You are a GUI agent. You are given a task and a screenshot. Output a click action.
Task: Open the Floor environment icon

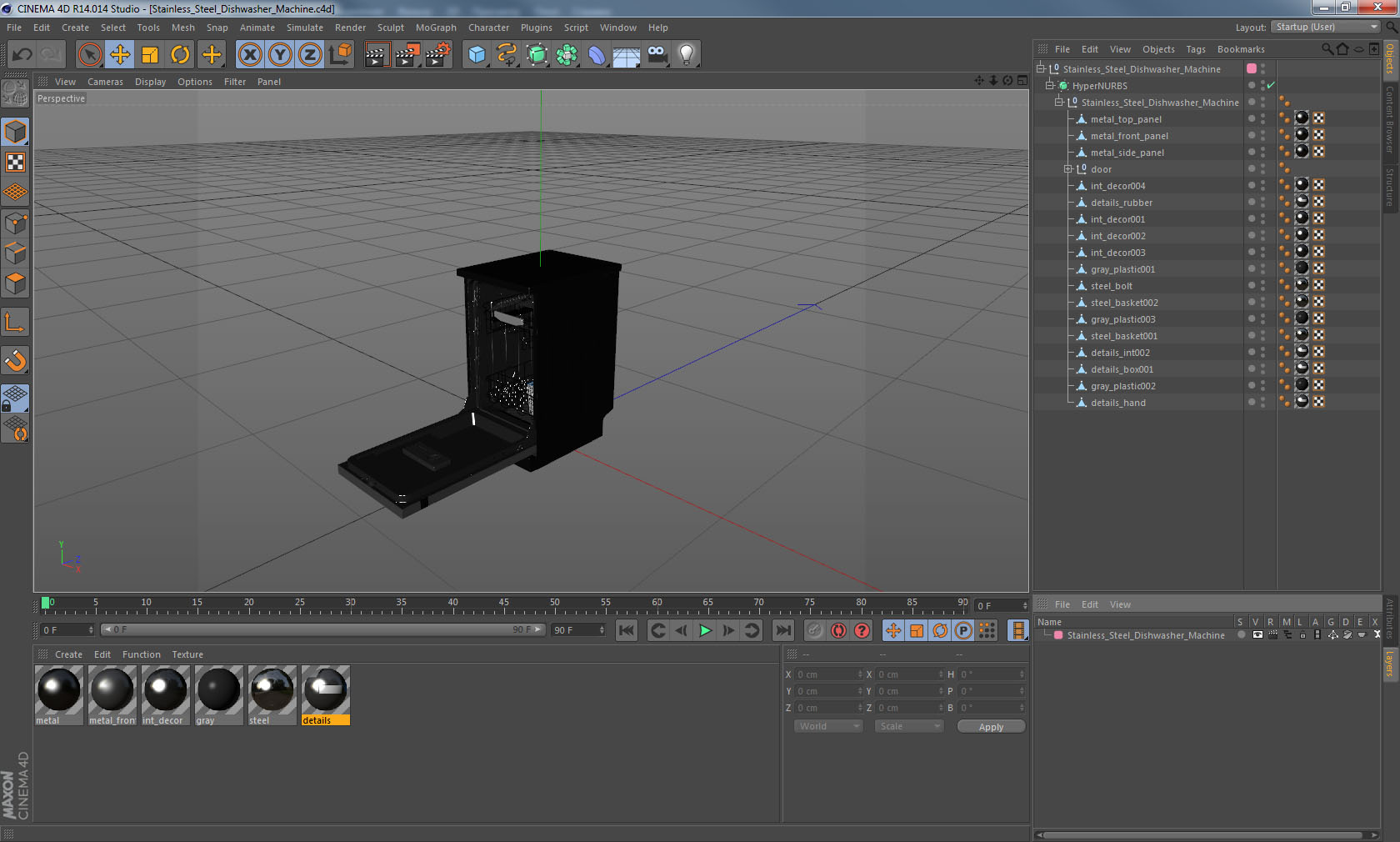627,55
